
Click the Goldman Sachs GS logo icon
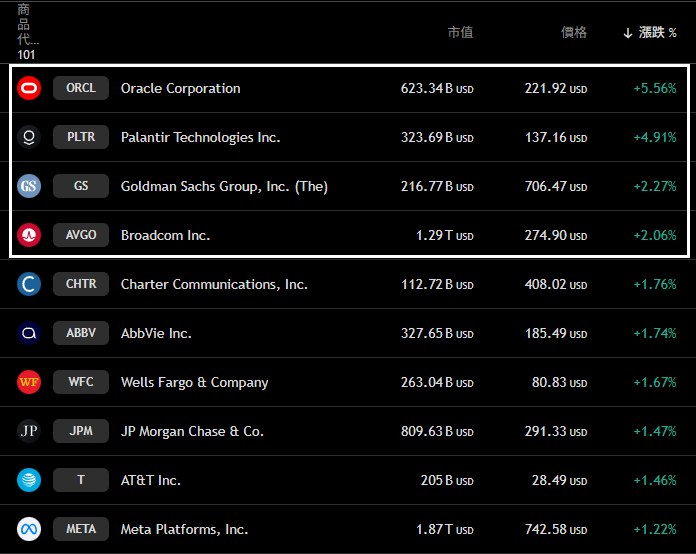tap(29, 186)
